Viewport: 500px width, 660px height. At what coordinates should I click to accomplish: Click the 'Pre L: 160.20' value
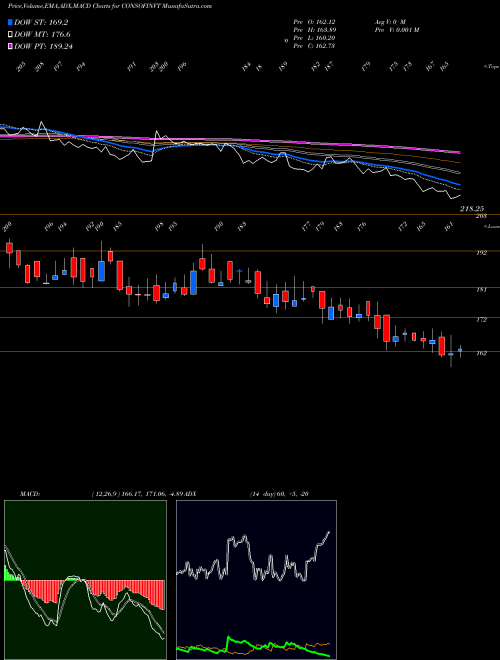pos(314,38)
